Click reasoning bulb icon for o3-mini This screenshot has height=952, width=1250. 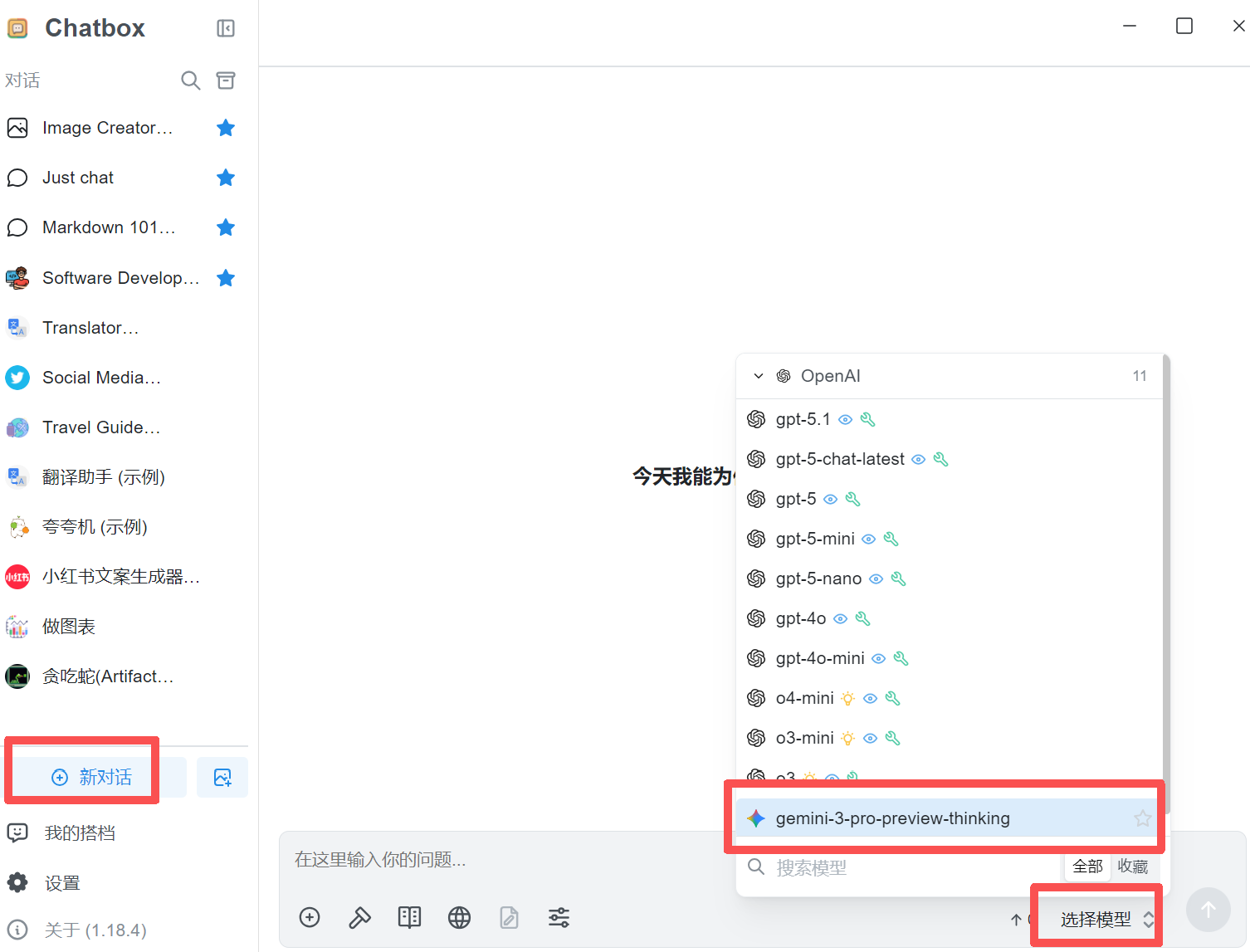pos(847,739)
